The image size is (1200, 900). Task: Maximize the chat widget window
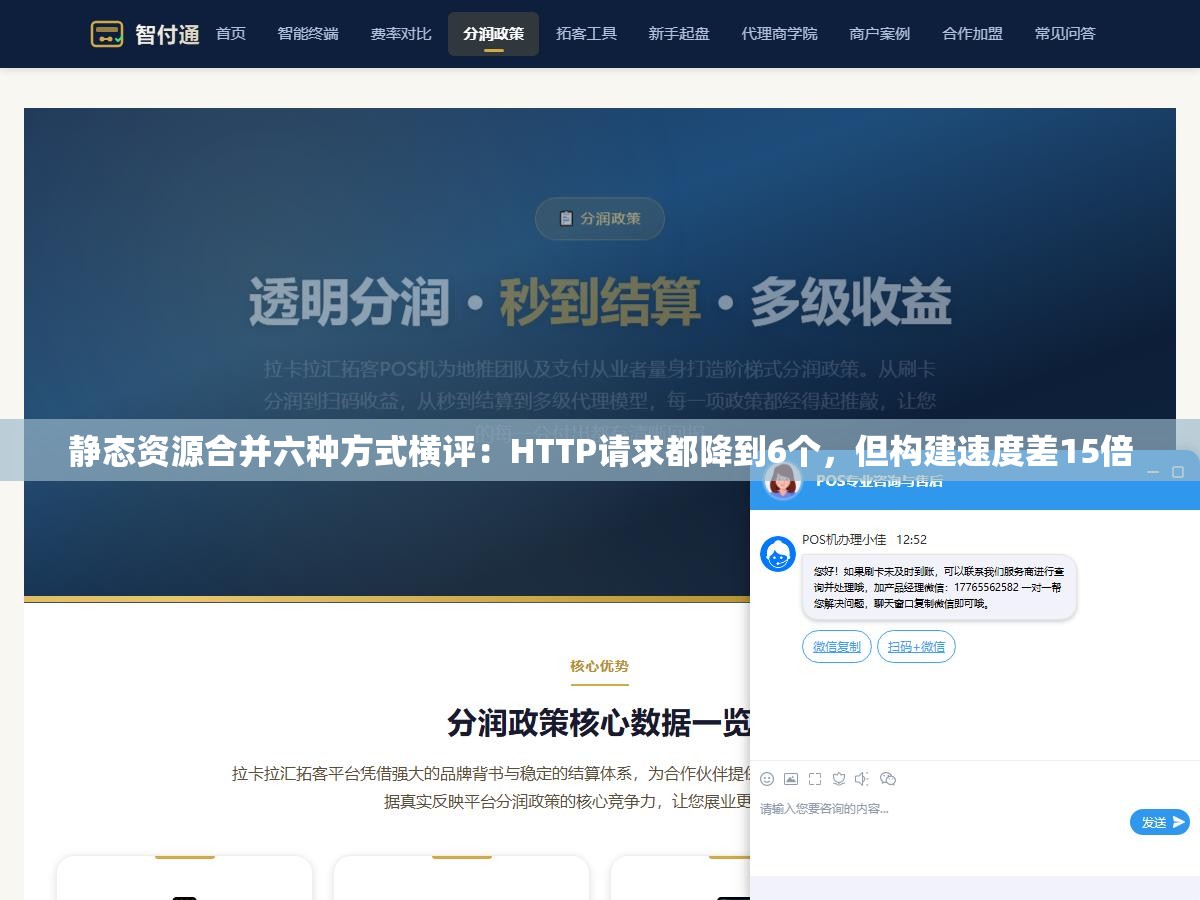tap(1179, 471)
